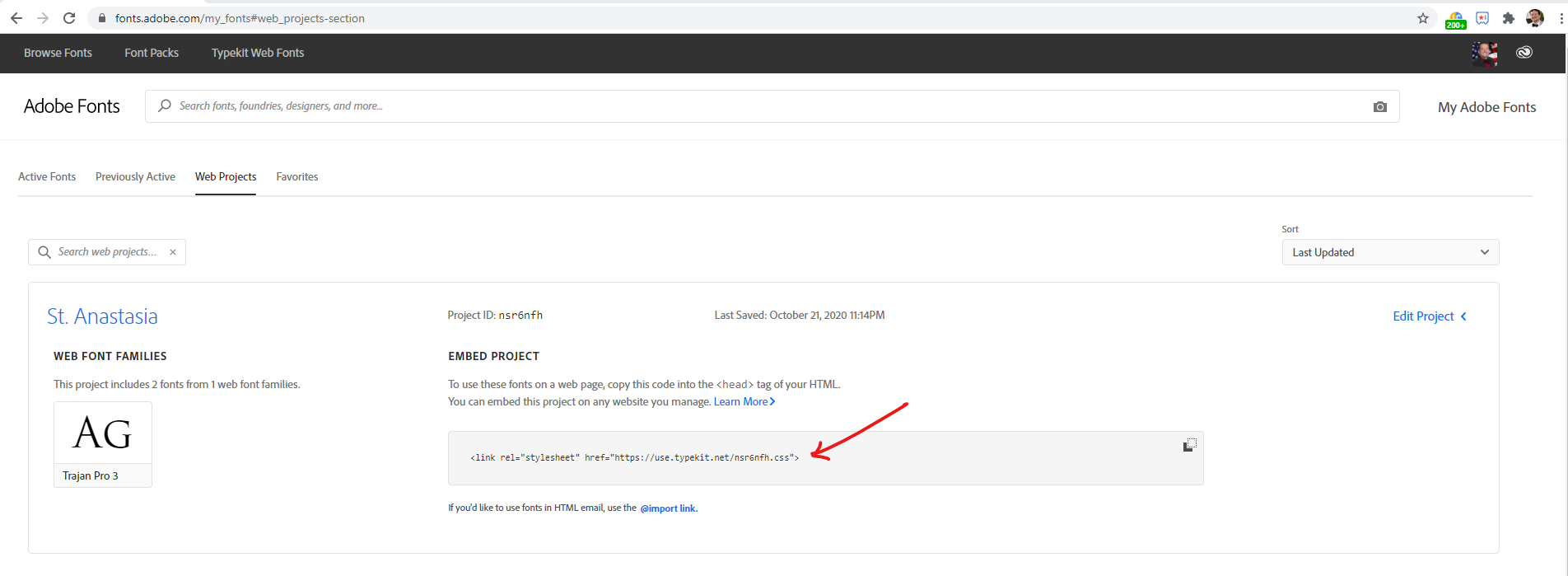Open the Favorites tab
This screenshot has height=576, width=1568.
point(296,176)
